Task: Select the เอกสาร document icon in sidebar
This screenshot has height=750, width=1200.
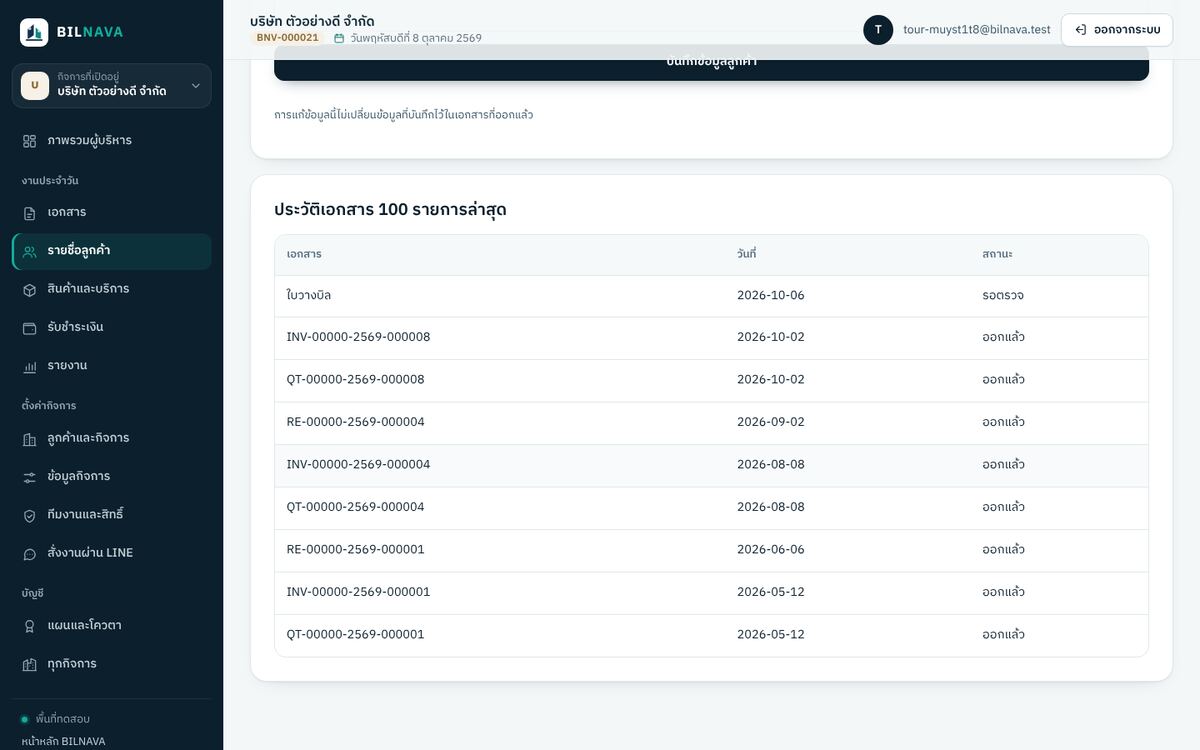Action: (x=30, y=213)
